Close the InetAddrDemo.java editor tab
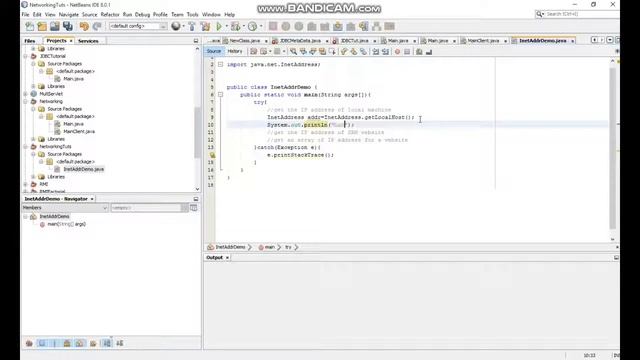Viewport: 640px width, 360px height. click(572, 41)
